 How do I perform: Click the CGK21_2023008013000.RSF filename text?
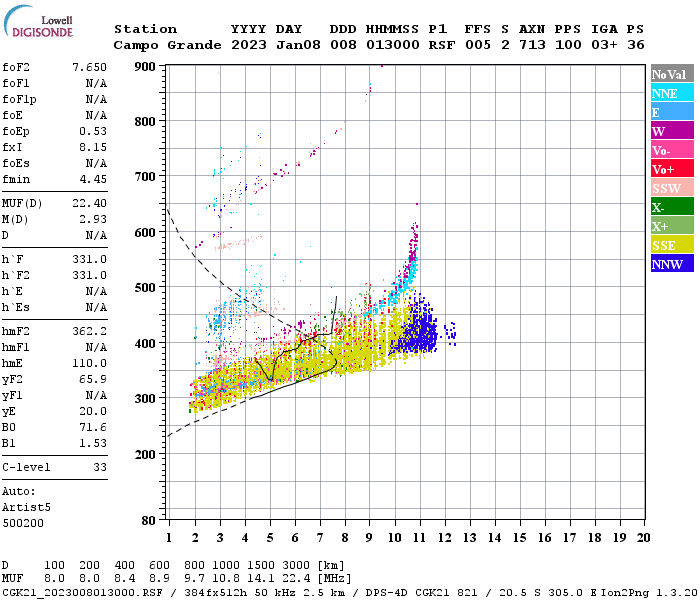[82, 592]
